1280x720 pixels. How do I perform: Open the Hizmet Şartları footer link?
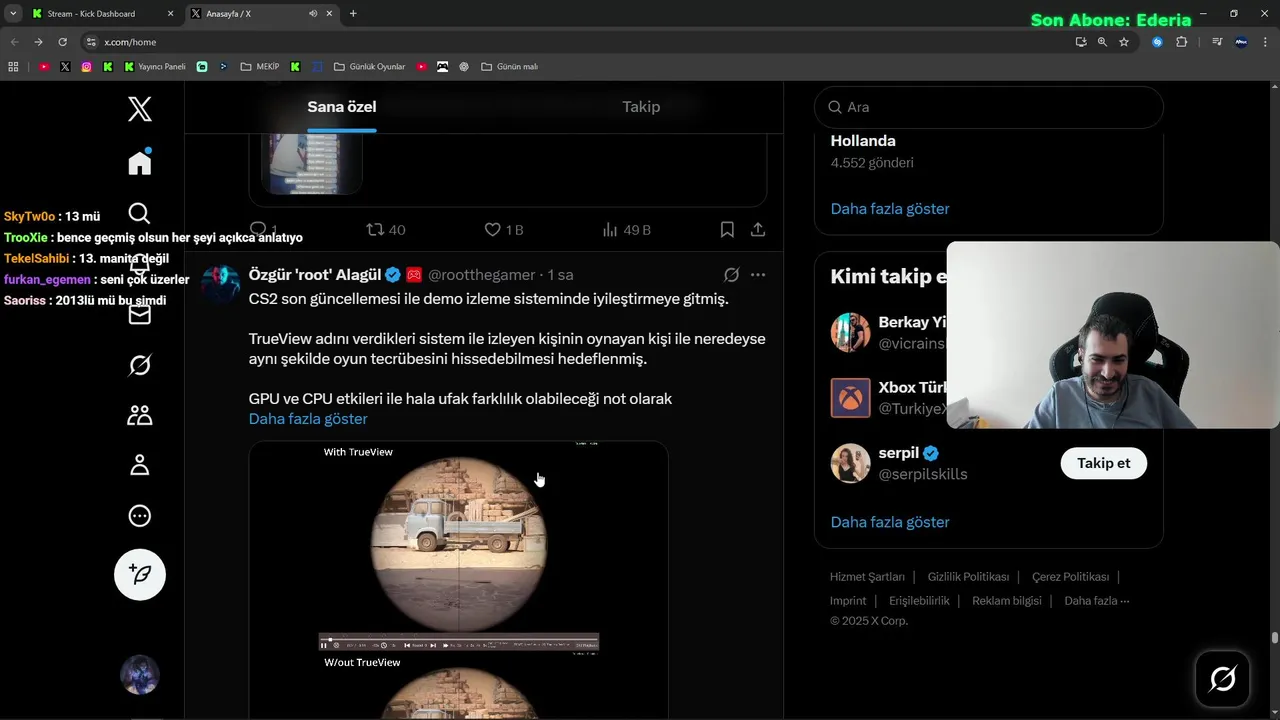(x=867, y=577)
